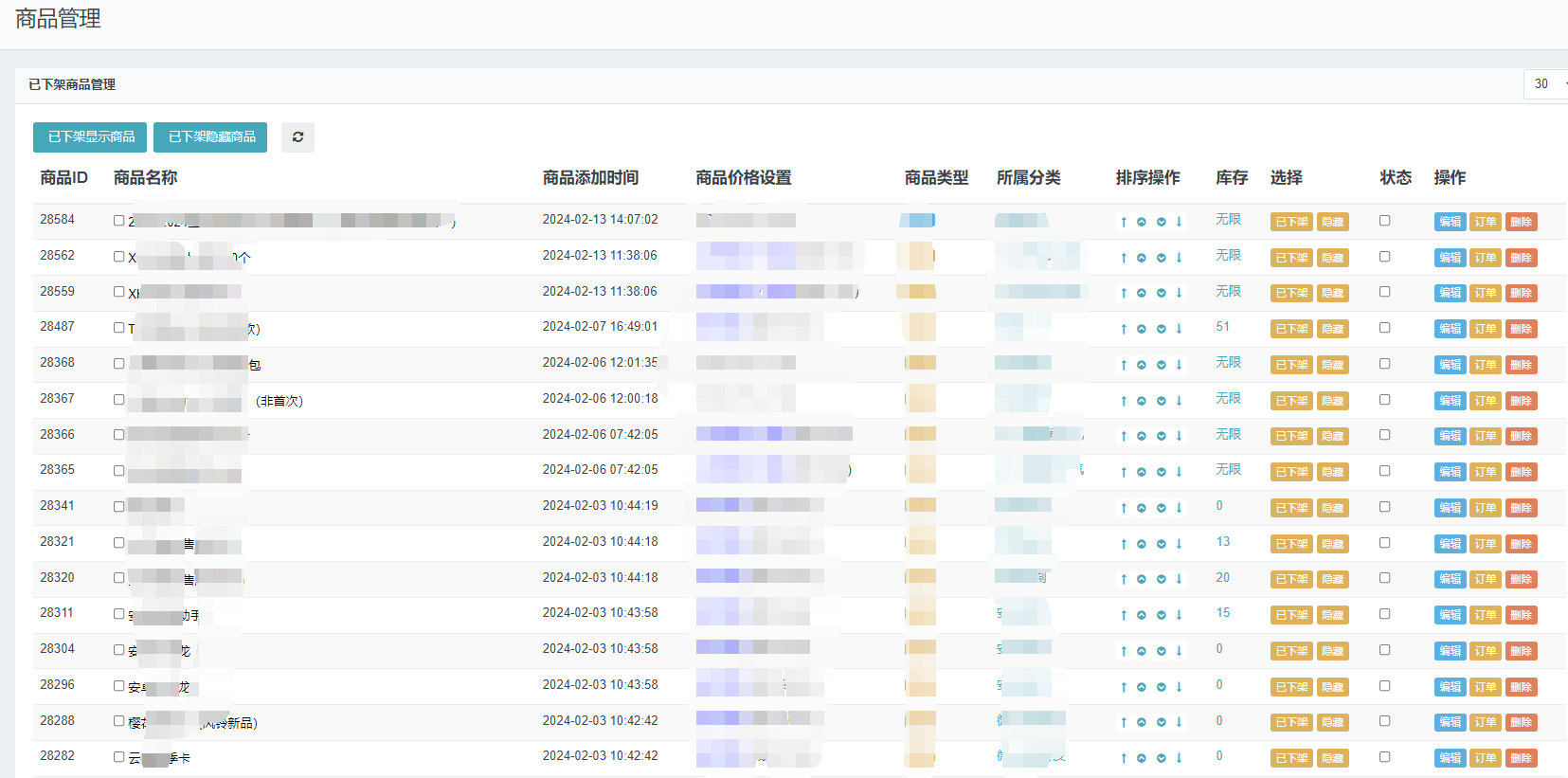The height and width of the screenshot is (778, 1568).
Task: Tick the status checkbox for product 28368
Action: (1384, 364)
